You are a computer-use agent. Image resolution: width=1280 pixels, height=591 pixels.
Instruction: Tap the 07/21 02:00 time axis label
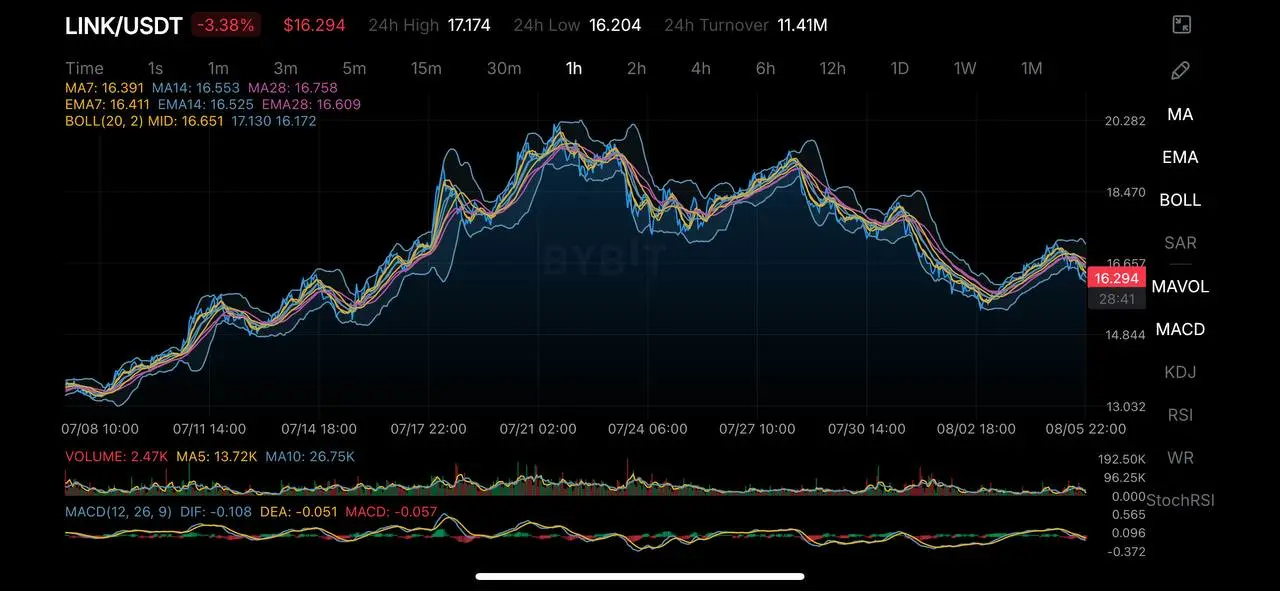coord(538,429)
